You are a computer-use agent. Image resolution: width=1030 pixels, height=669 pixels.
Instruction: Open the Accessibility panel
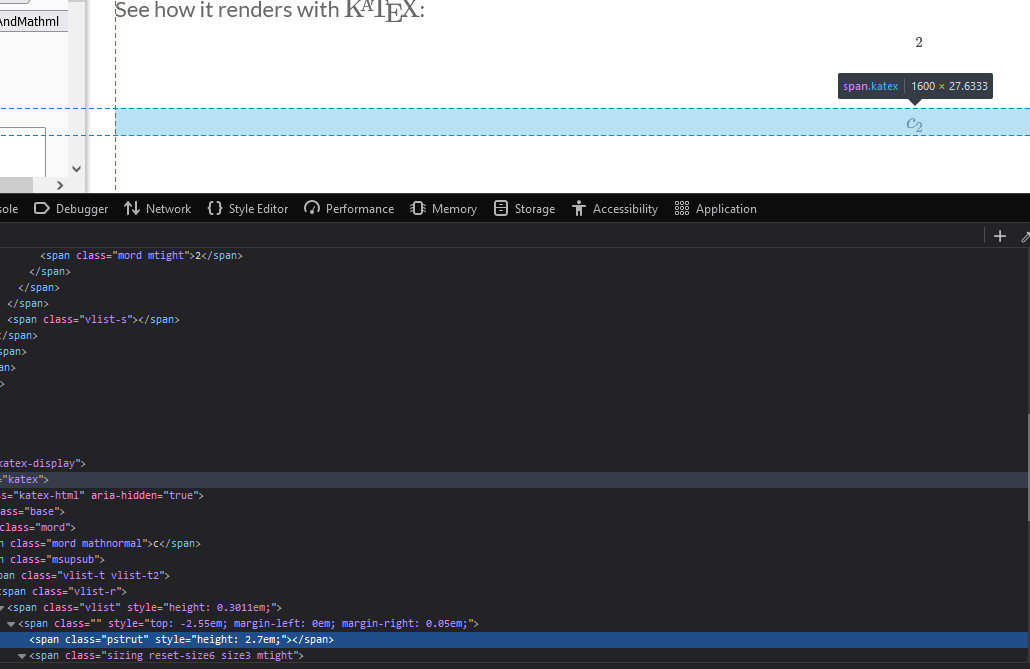(x=615, y=208)
